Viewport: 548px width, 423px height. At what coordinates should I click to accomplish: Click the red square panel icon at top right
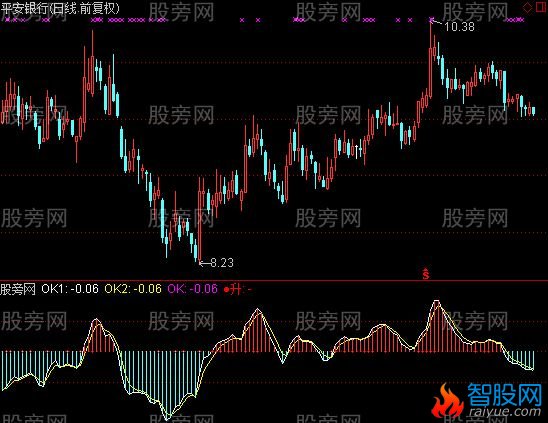point(541,7)
